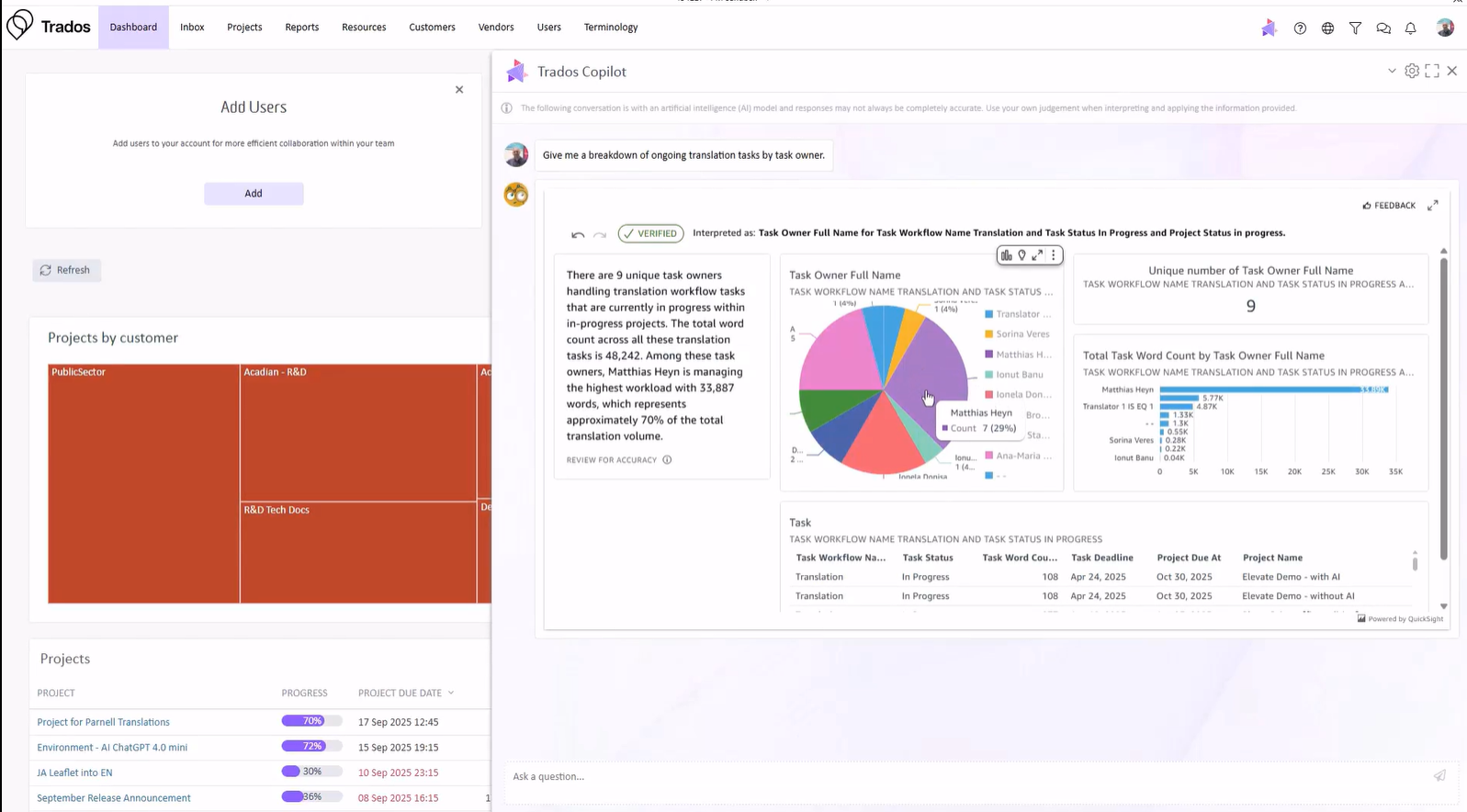Click the 72% progress bar
The width and height of the screenshot is (1467, 812).
point(311,746)
